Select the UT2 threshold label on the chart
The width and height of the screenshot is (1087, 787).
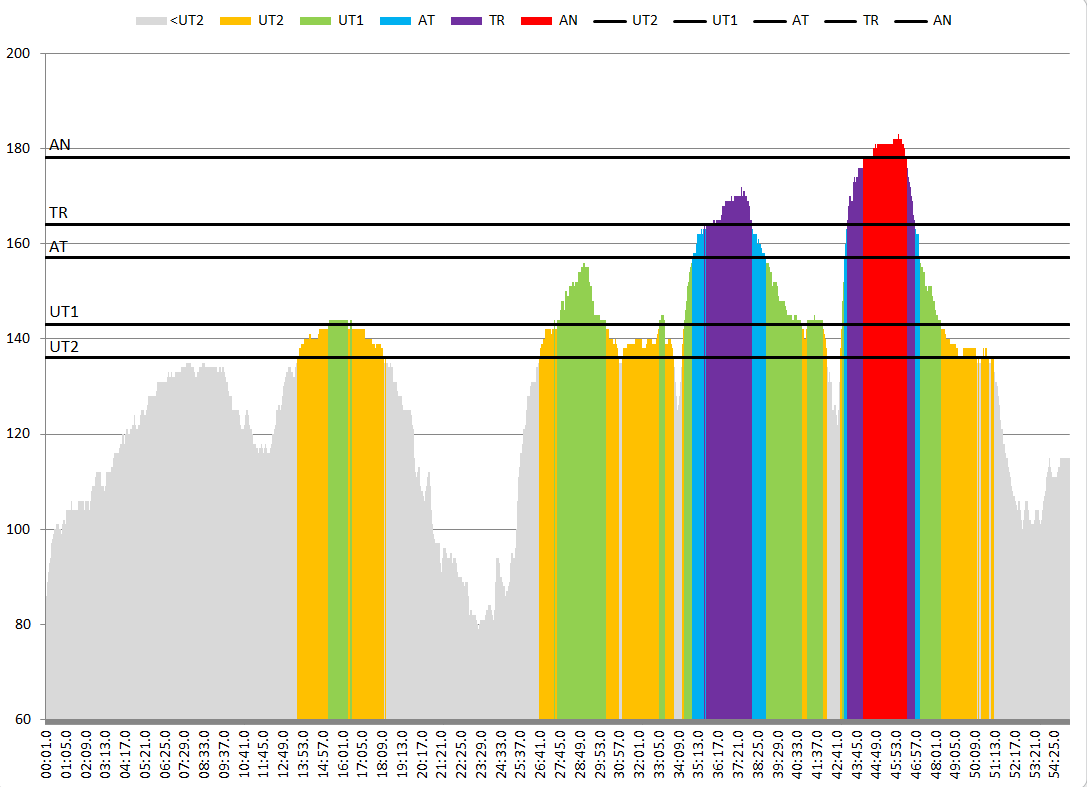(64, 346)
